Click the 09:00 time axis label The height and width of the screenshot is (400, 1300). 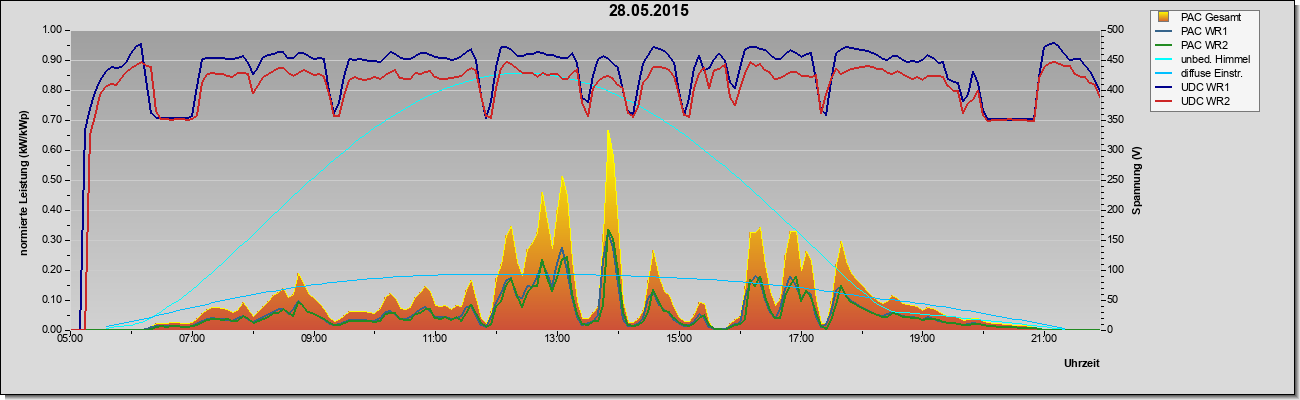point(313,340)
